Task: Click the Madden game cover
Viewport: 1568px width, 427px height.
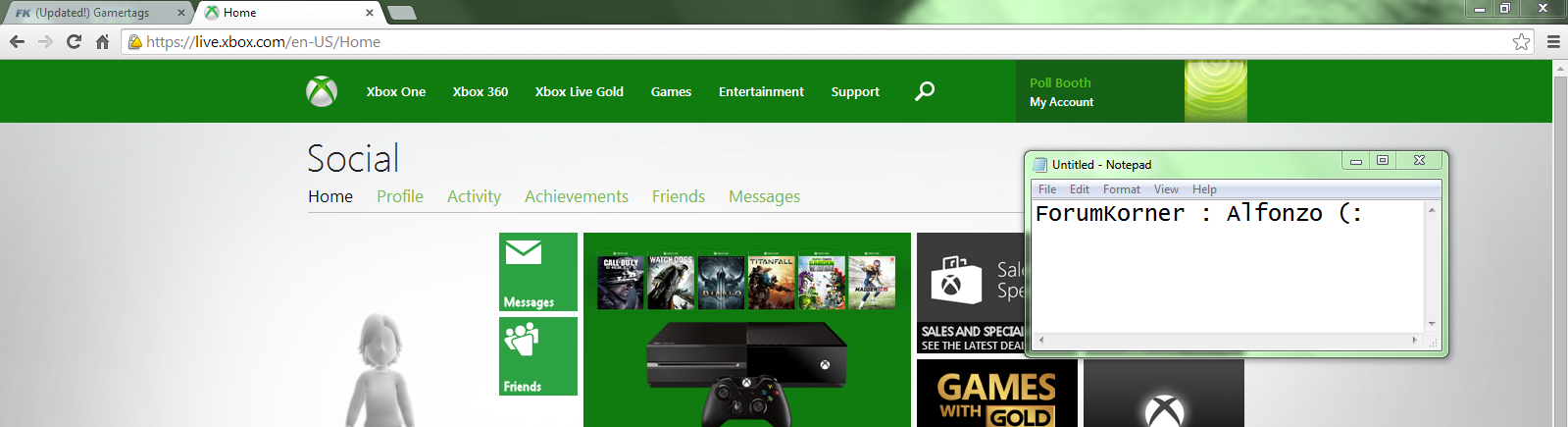Action: [872, 282]
